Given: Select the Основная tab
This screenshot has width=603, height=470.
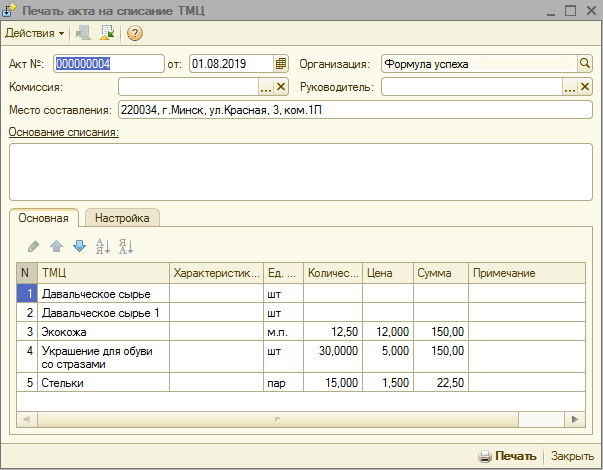Looking at the screenshot, I should click(x=43, y=217).
